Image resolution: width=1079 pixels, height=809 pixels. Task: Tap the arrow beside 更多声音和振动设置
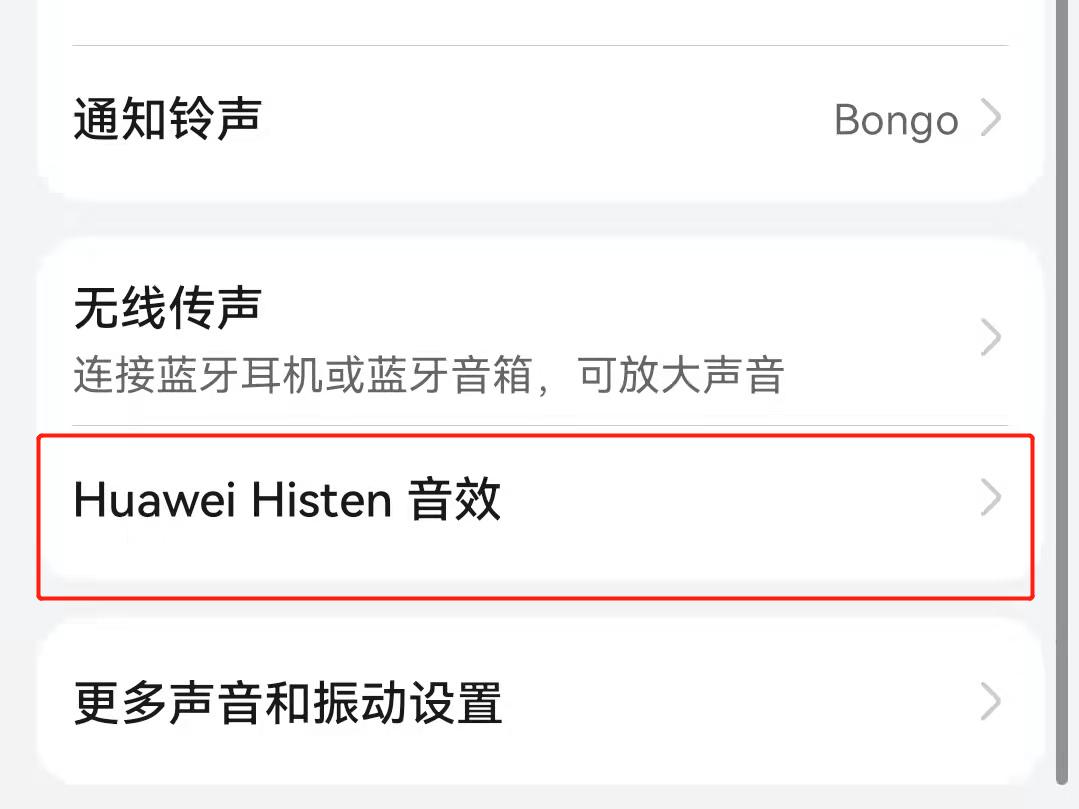coord(991,702)
